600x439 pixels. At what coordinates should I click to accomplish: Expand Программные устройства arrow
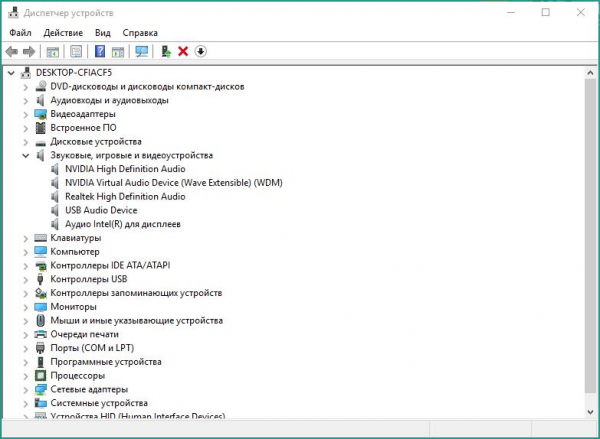[26, 362]
